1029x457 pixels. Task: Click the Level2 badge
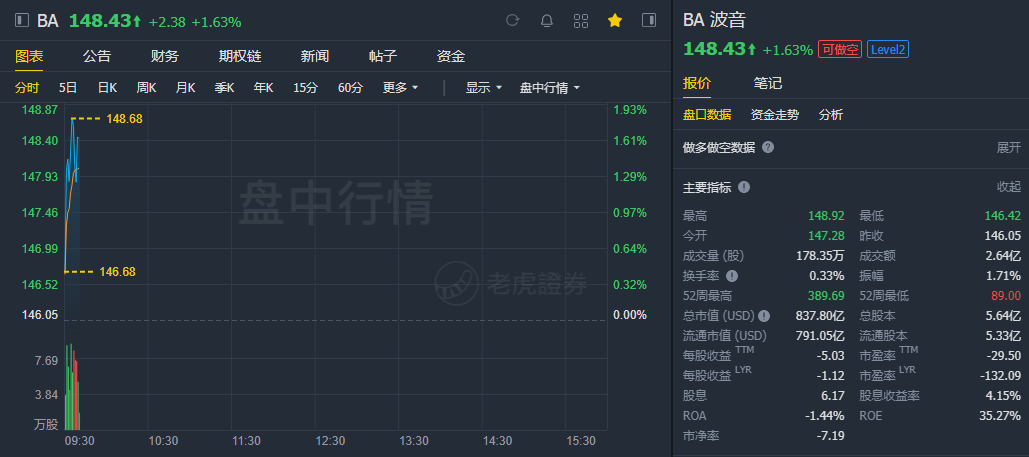[x=888, y=49]
